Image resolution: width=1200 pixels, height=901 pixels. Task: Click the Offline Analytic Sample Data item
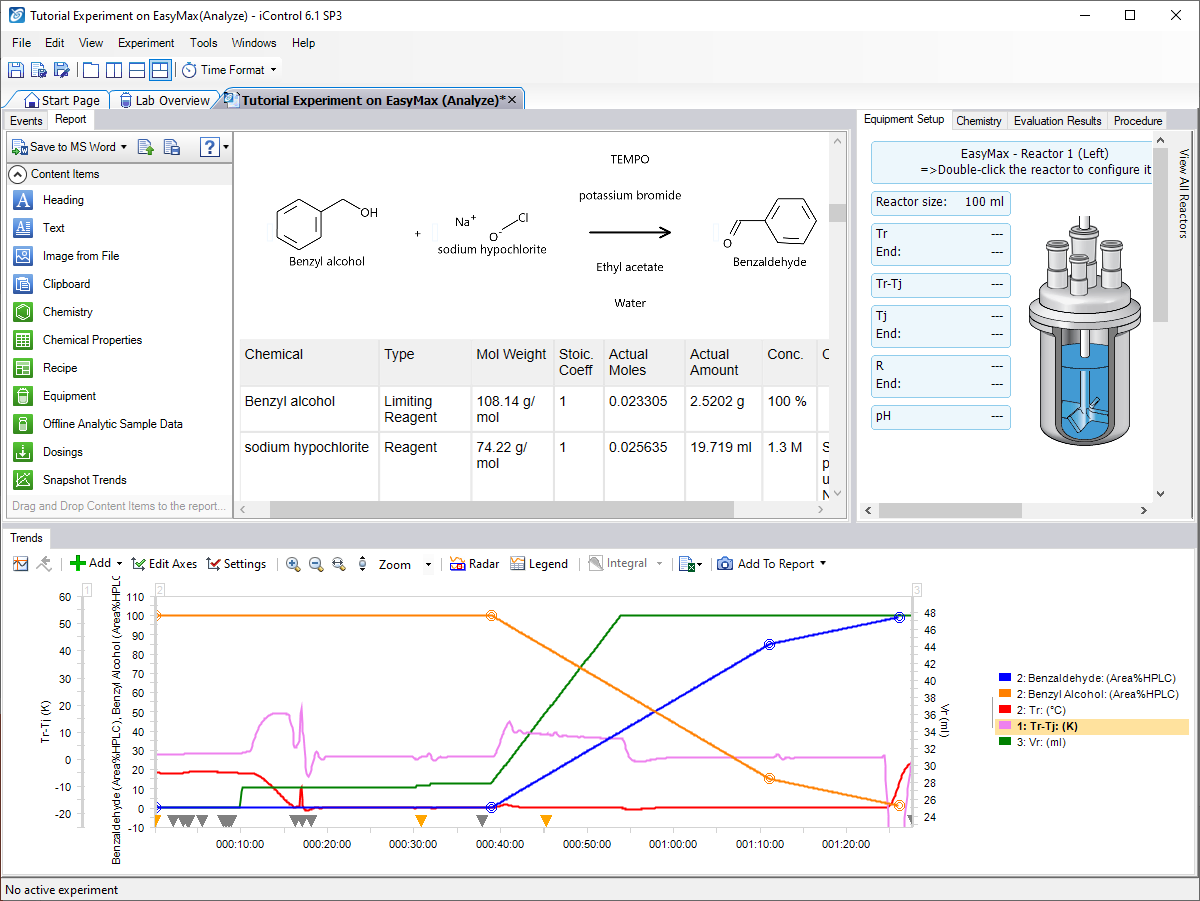pyautogui.click(x=112, y=424)
